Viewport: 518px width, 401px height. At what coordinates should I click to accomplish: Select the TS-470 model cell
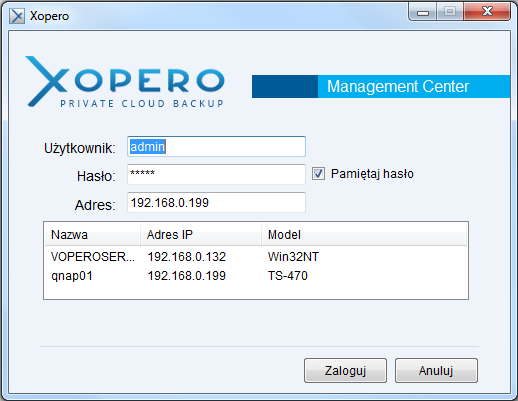(x=288, y=276)
